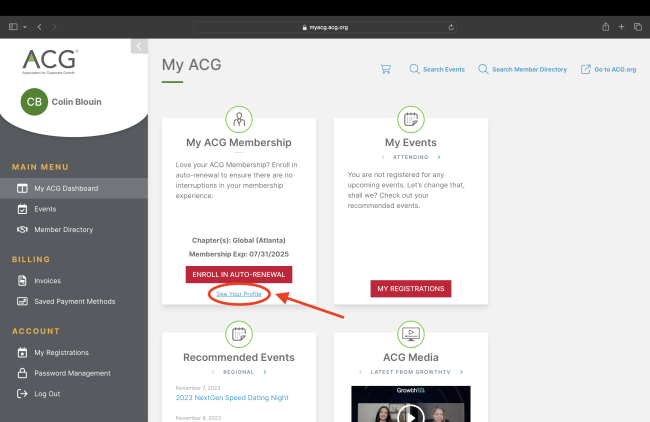Collapse the sidebar with the arrow tab
Image resolution: width=650 pixels, height=422 pixels.
139,46
